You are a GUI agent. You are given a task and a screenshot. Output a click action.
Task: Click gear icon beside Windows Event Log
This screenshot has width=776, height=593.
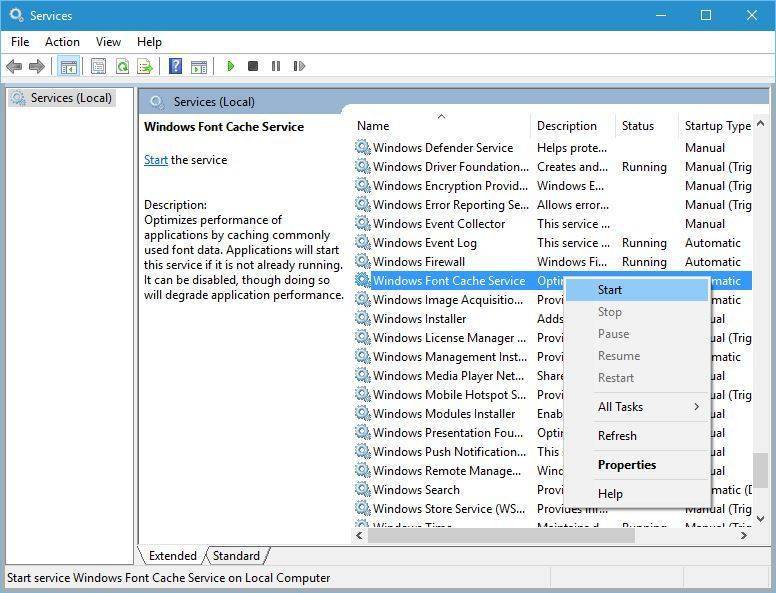pyautogui.click(x=363, y=242)
